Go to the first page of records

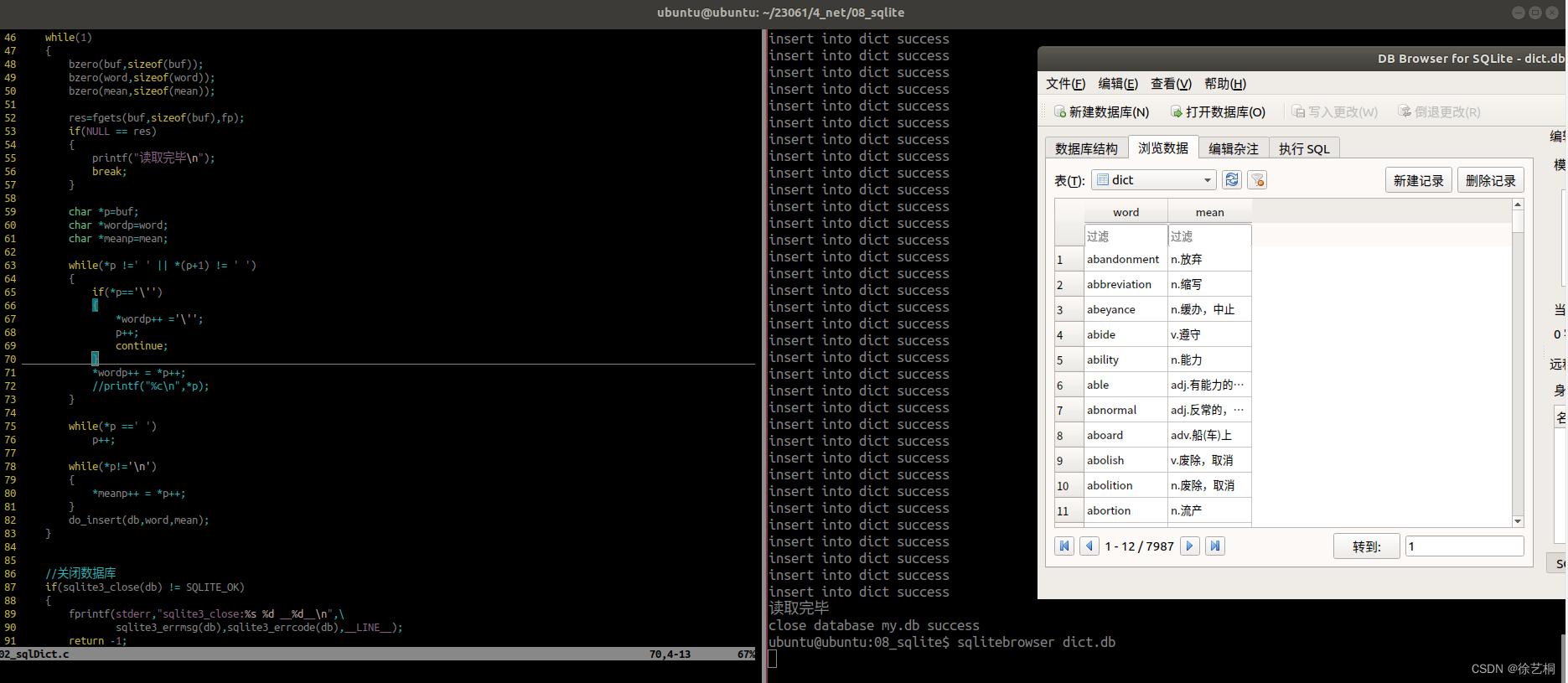click(x=1064, y=546)
